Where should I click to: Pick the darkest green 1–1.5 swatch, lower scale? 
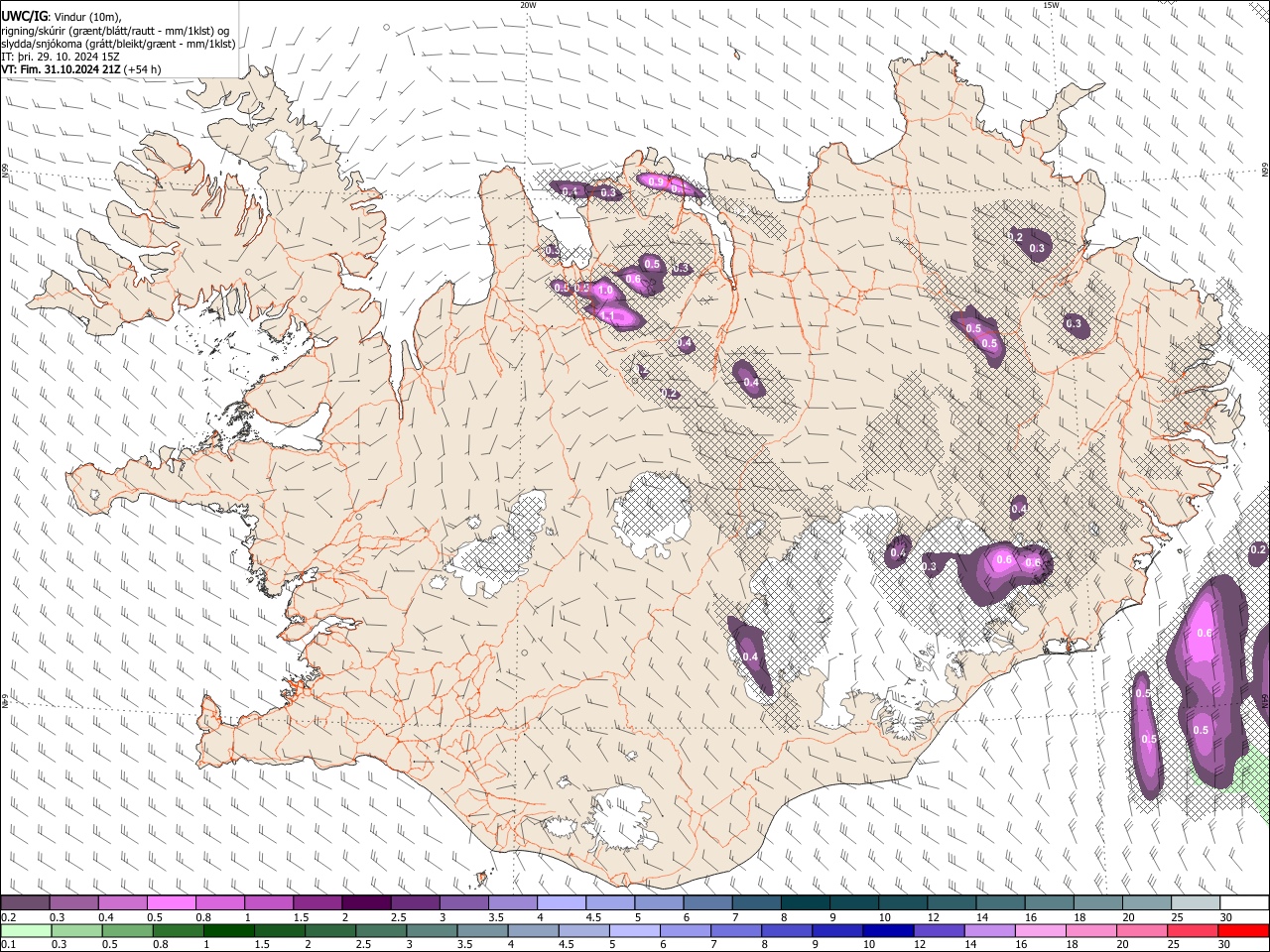[x=227, y=931]
